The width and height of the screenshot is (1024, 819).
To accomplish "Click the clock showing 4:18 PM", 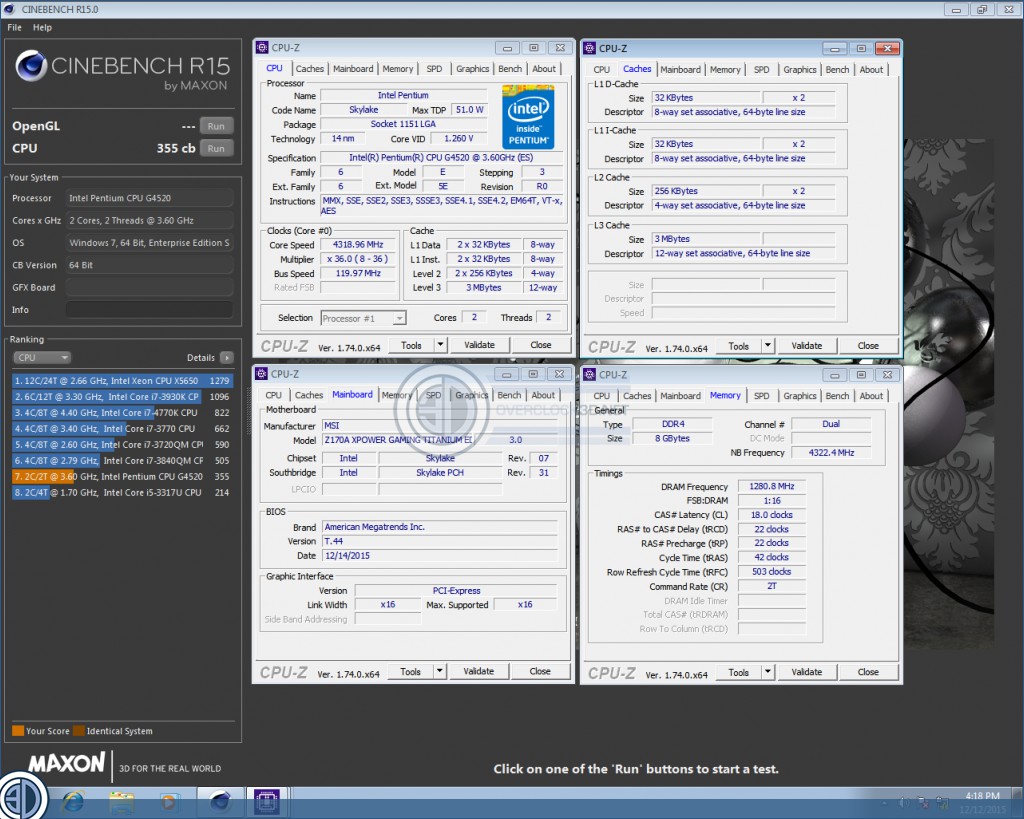I will 982,795.
